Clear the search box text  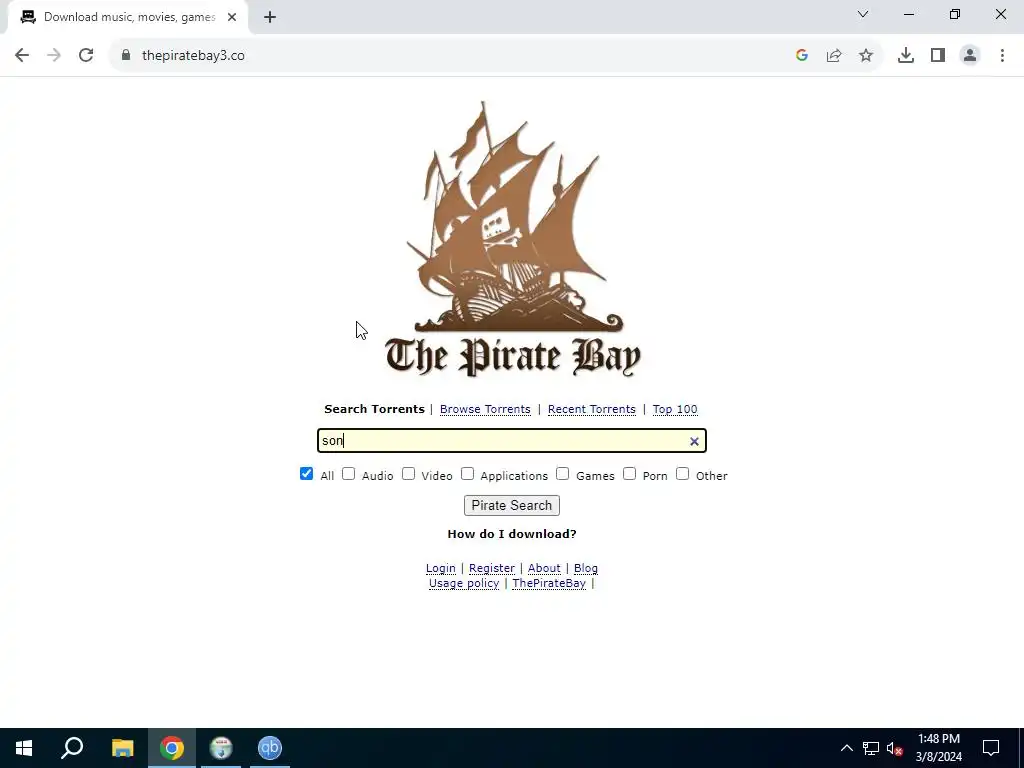pyautogui.click(x=694, y=441)
